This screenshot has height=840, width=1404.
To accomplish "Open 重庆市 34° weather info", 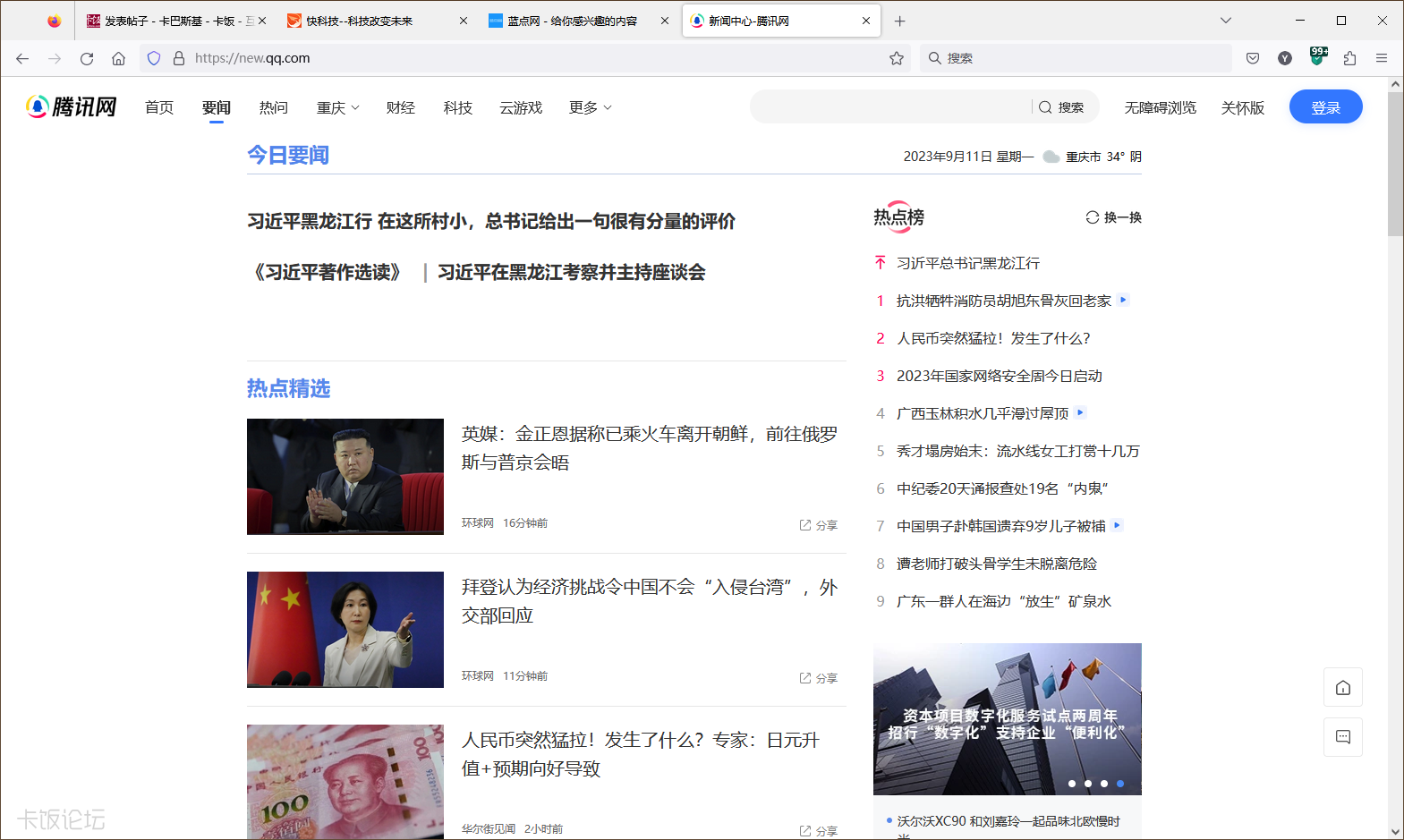I will (1092, 157).
